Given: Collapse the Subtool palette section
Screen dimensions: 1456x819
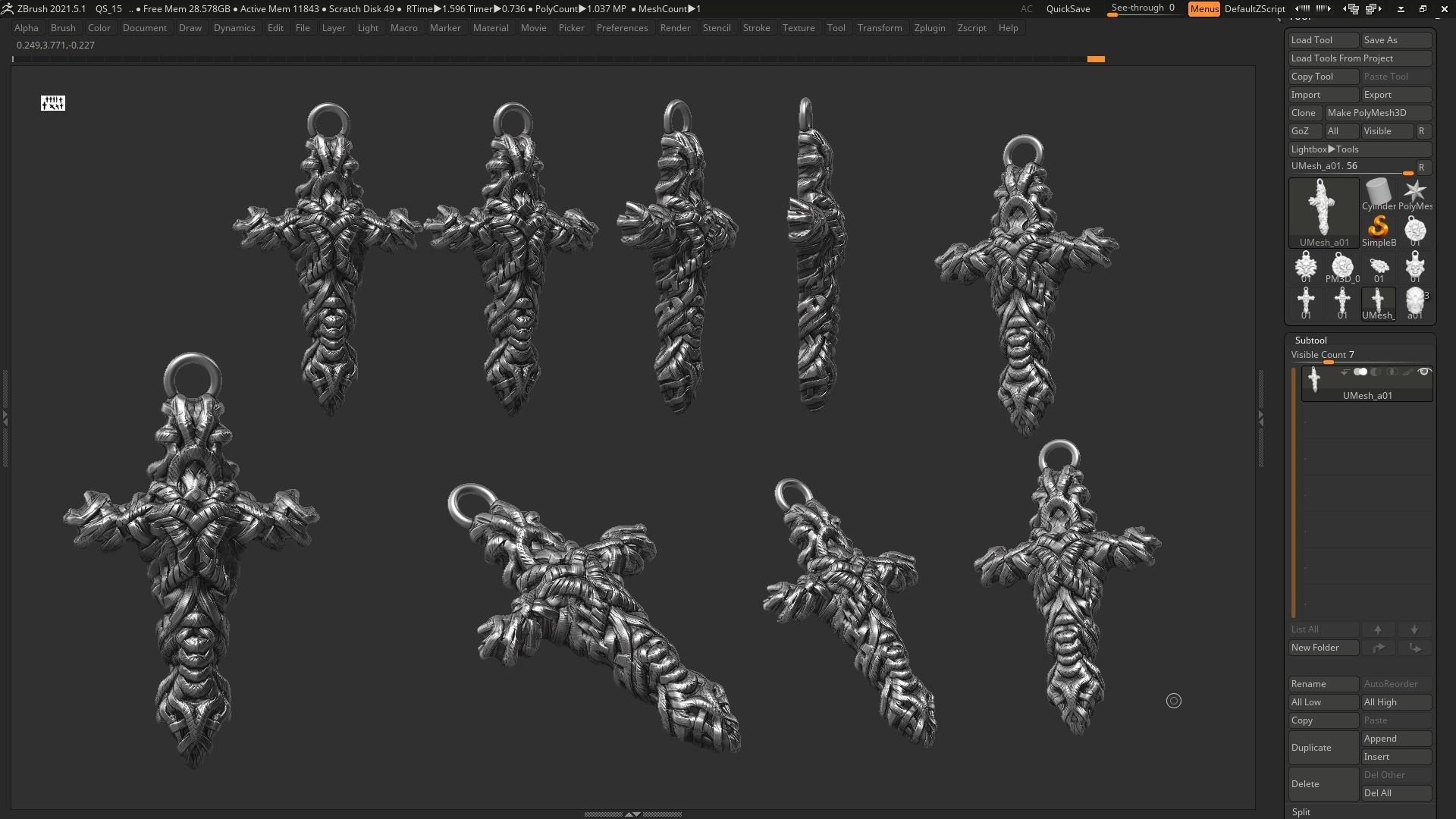Looking at the screenshot, I should (x=1310, y=340).
